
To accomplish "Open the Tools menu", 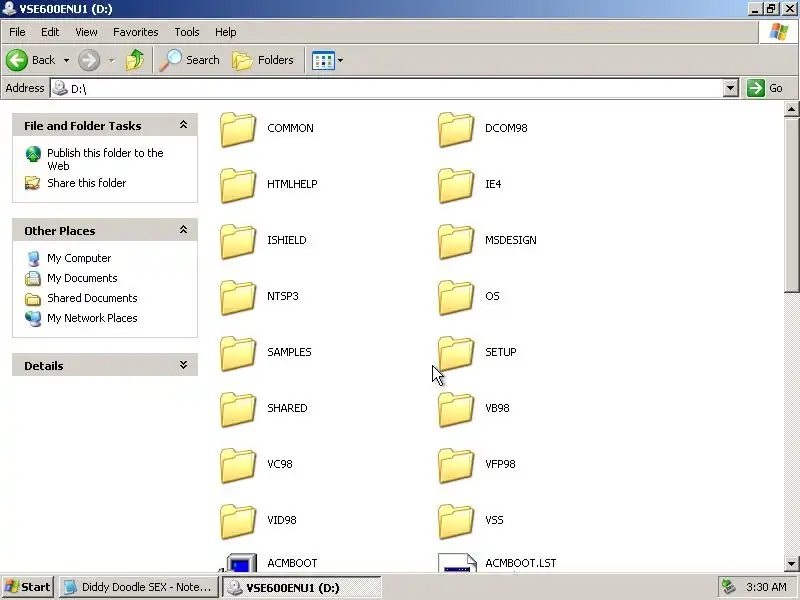I will (x=187, y=32).
